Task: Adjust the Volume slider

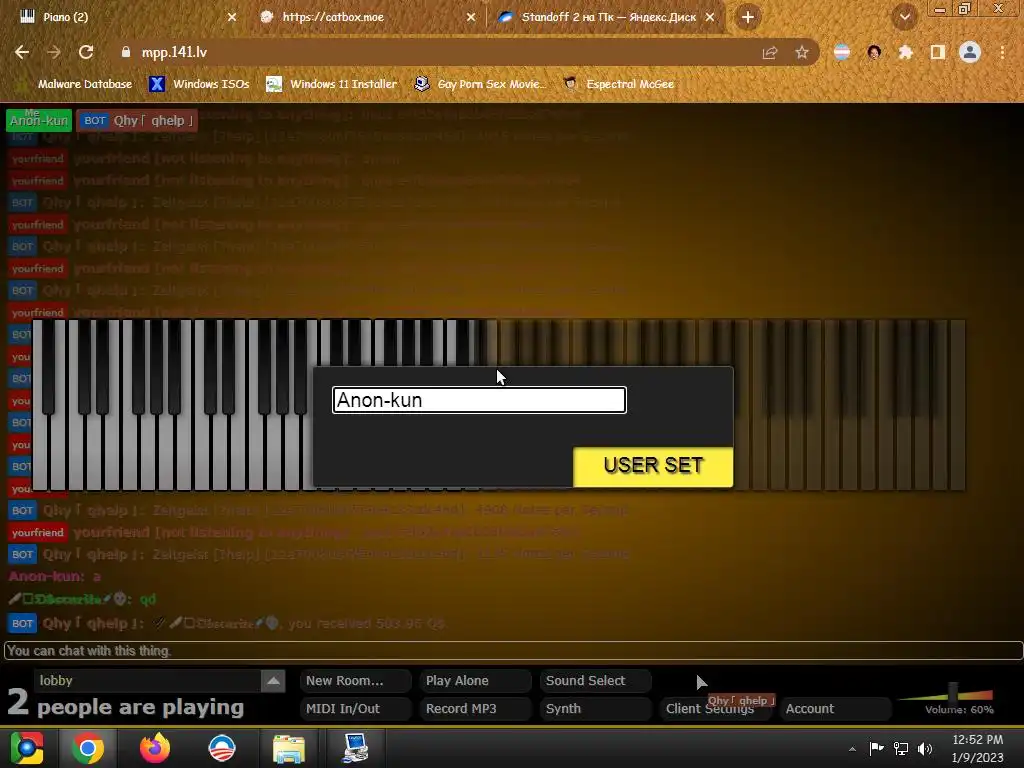Action: (953, 692)
